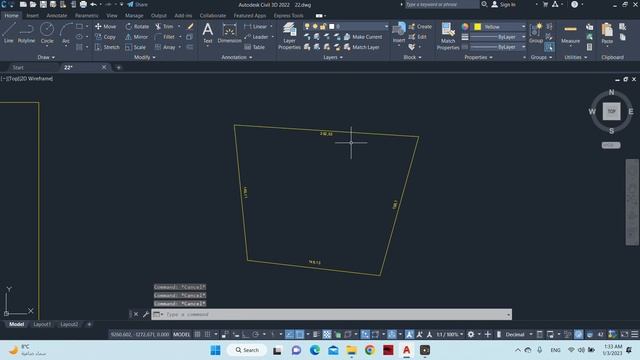The image size is (640, 360).
Task: Activate the Move command
Action: [x=105, y=27]
